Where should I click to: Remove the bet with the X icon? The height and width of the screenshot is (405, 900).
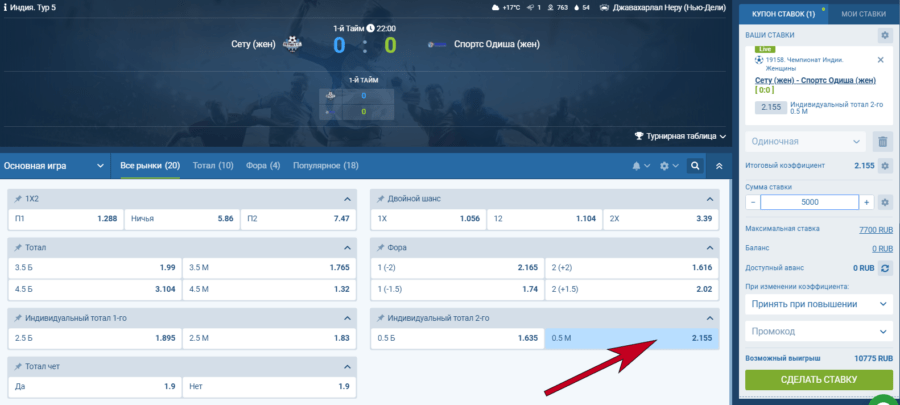[x=880, y=60]
